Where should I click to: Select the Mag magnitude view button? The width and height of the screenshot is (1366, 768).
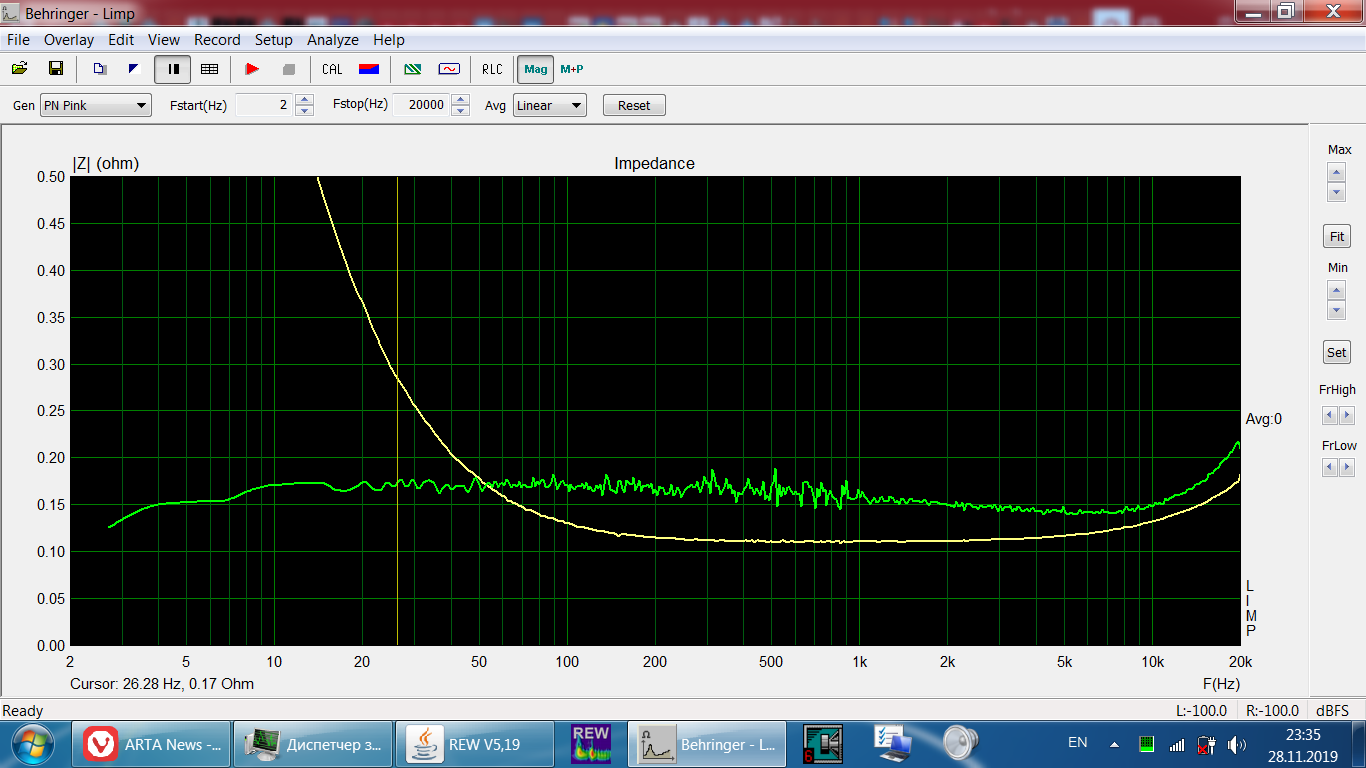pos(536,69)
